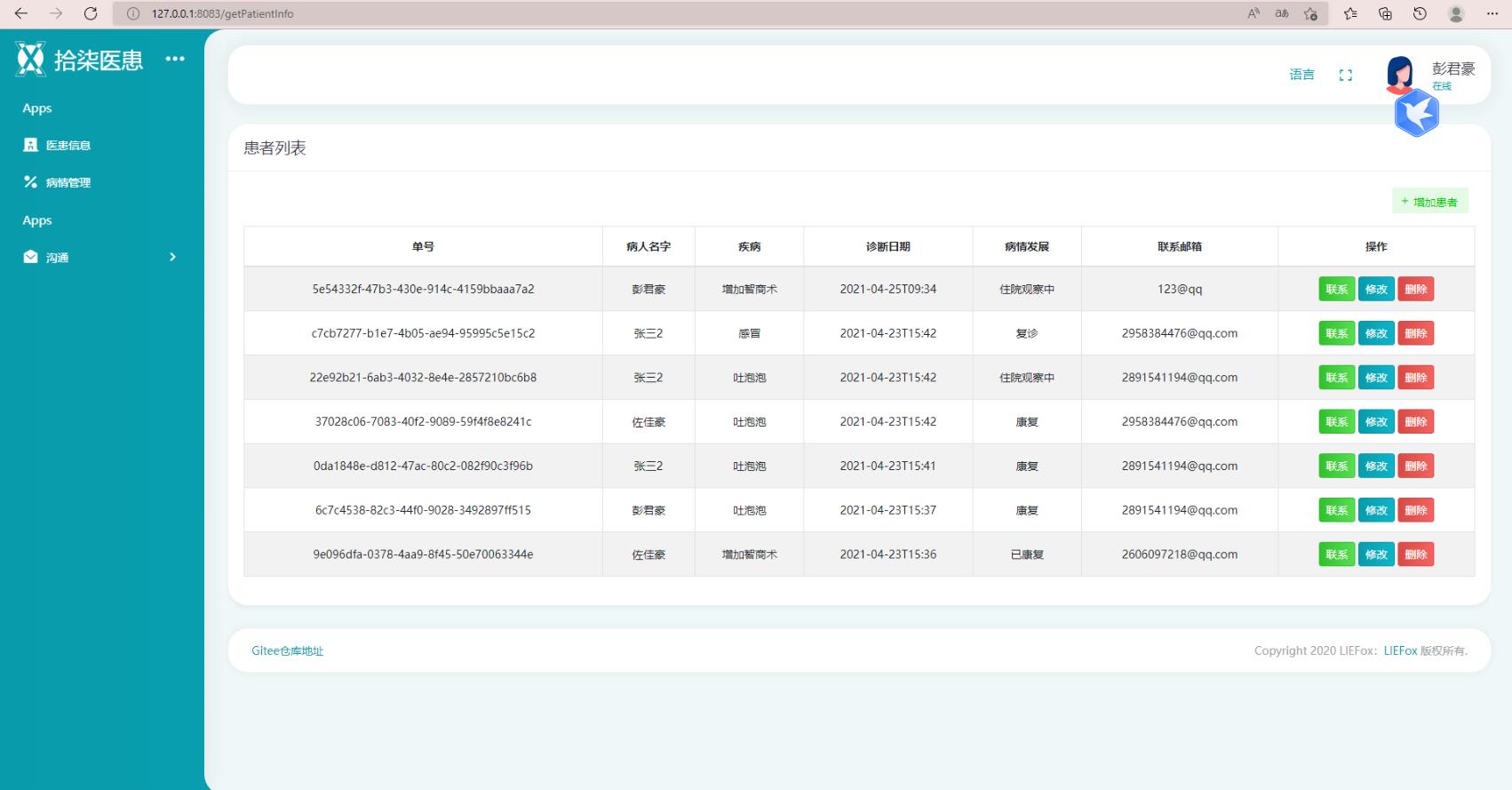Click 联系 for order 5e54332f row
Image resolution: width=1512 pixels, height=790 pixels.
coord(1336,289)
